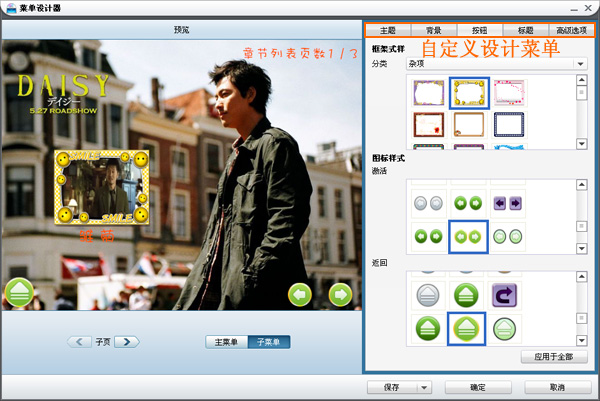Click down arrow of 激活 icon list
The image size is (600, 401).
coord(582,248)
